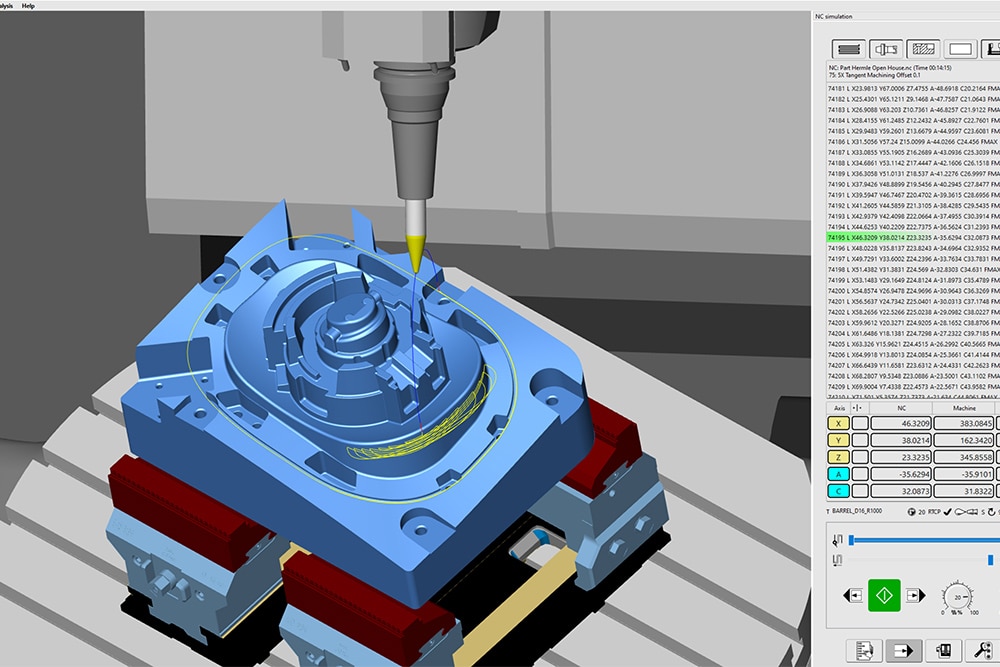The image size is (1000, 667).
Task: Click the Y machine value 162.3420
Action: coord(964,440)
